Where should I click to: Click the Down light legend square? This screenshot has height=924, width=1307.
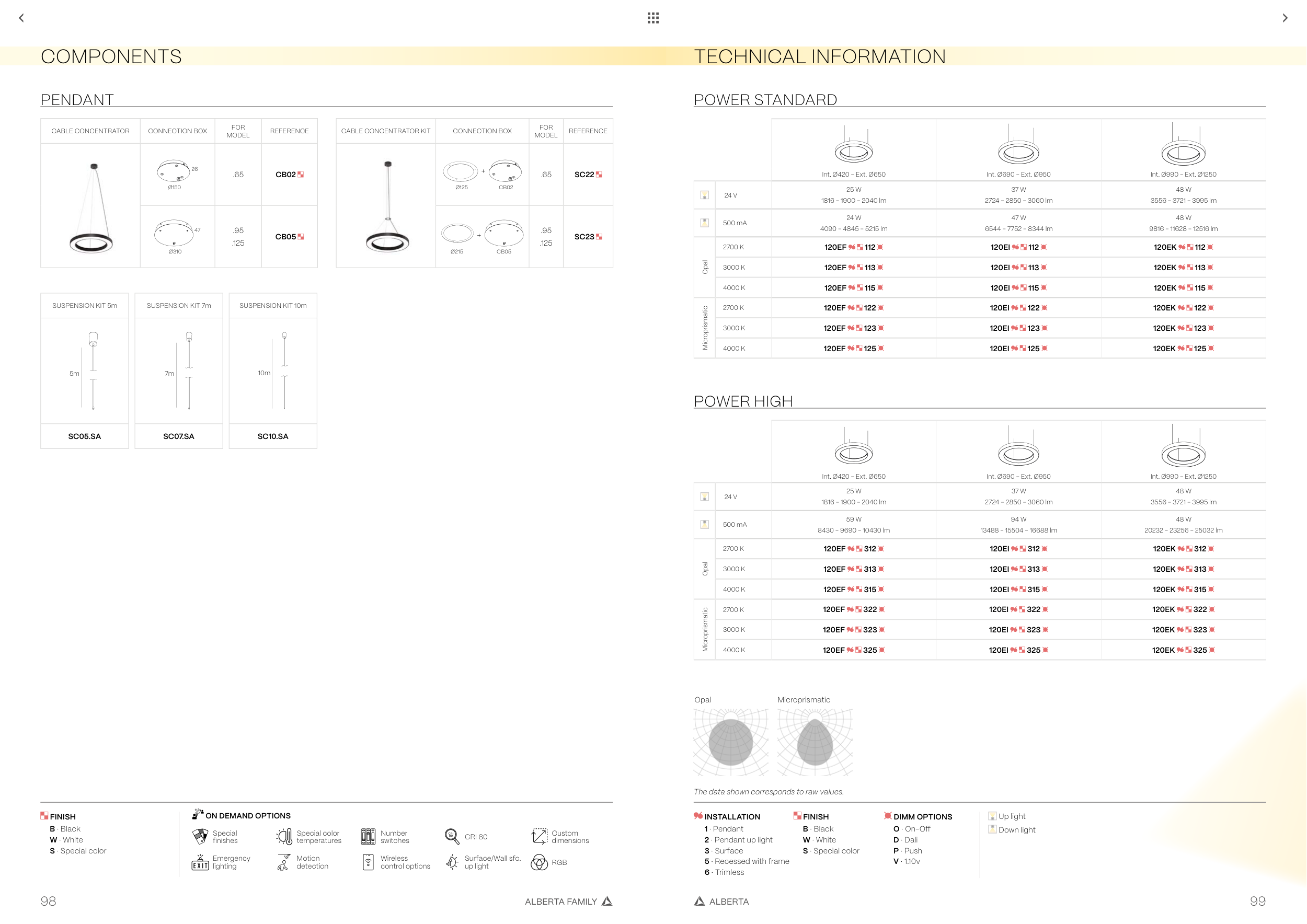tap(992, 829)
